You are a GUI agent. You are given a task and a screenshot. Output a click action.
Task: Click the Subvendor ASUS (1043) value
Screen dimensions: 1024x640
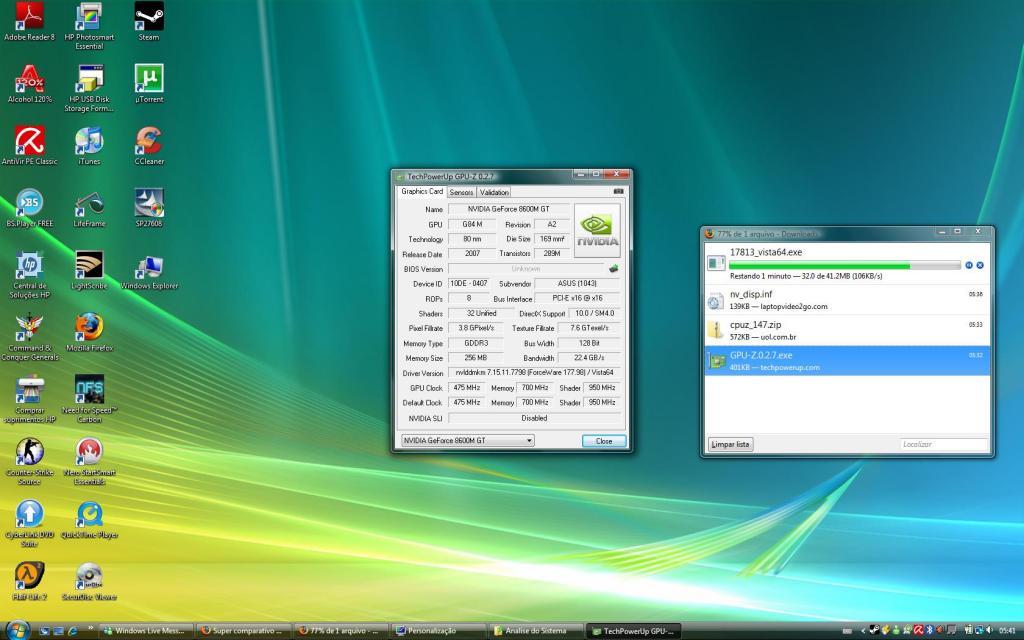[577, 283]
